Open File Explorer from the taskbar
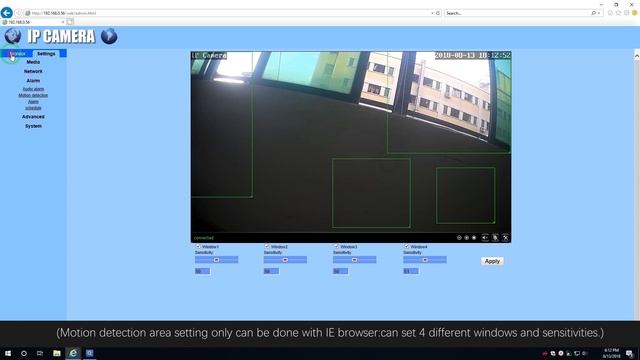 [x=57, y=353]
